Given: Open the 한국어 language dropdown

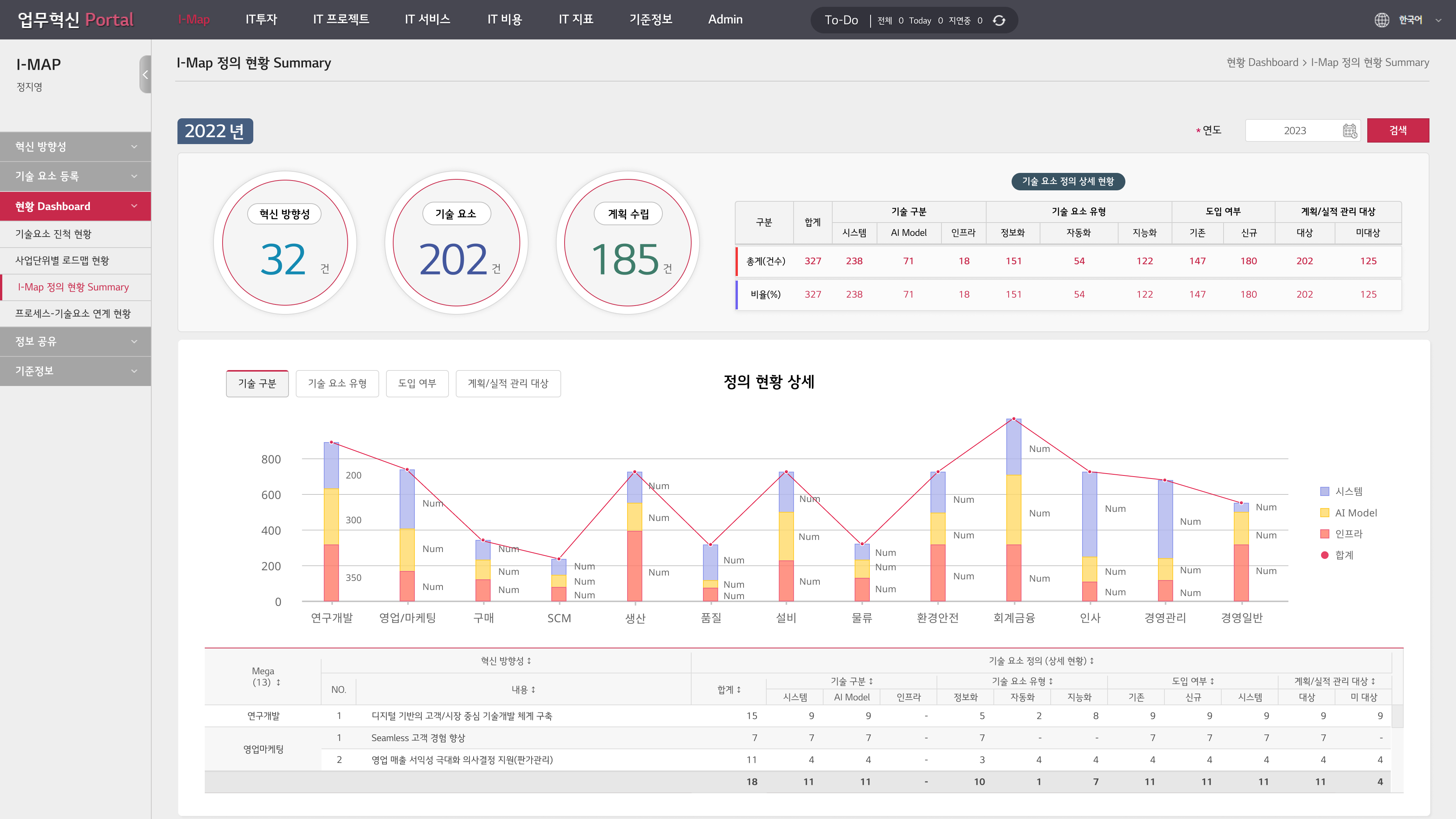Looking at the screenshot, I should click(x=1439, y=20).
